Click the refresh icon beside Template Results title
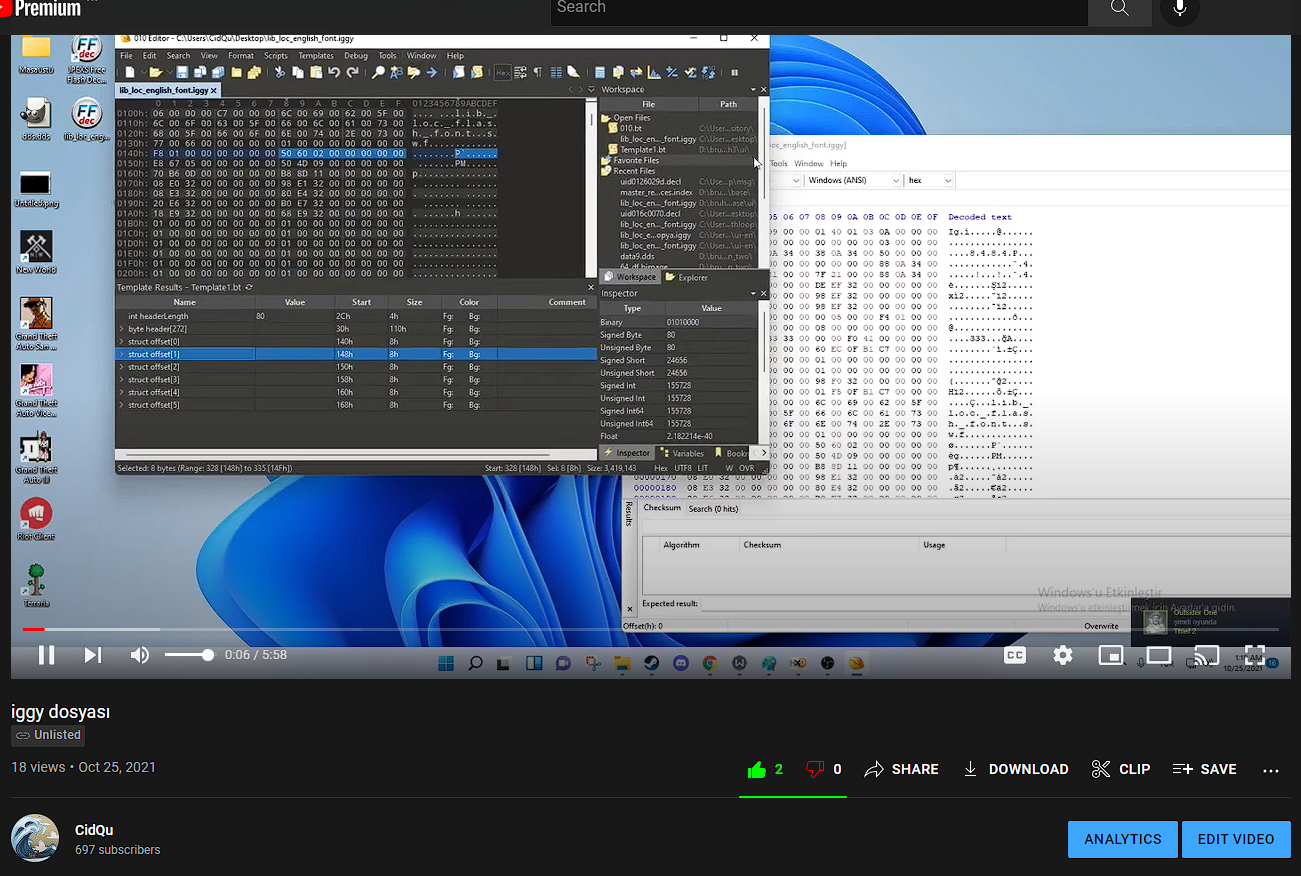Image resolution: width=1301 pixels, height=876 pixels. pos(249,287)
